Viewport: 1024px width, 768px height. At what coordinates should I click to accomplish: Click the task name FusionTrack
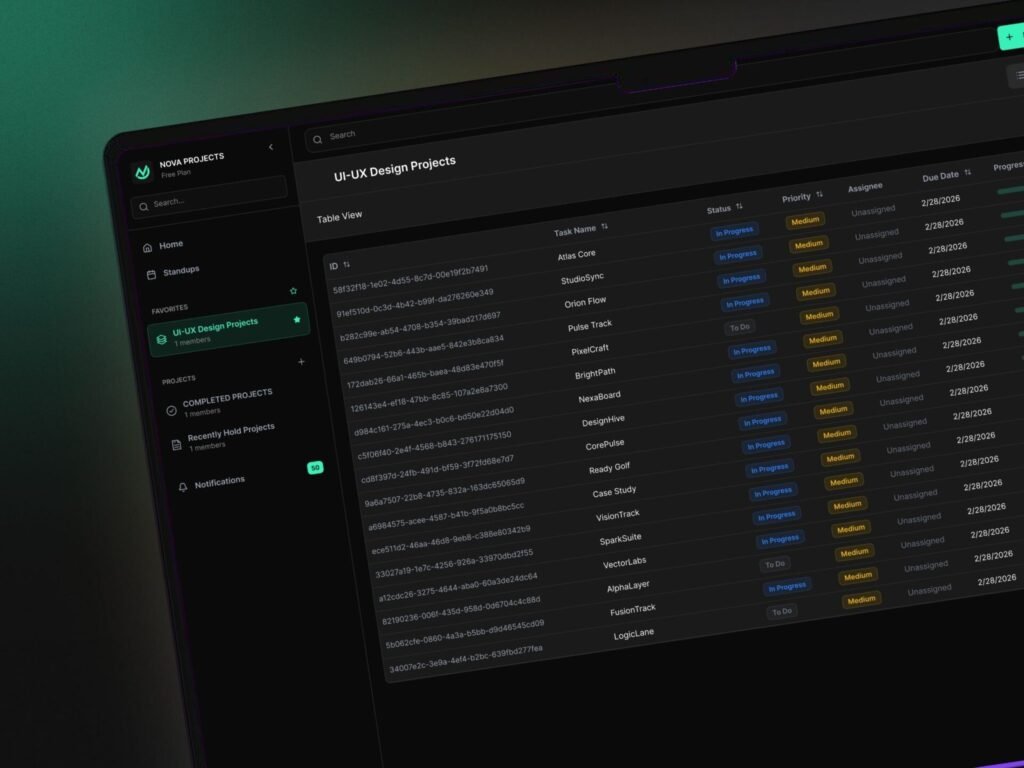pos(633,611)
